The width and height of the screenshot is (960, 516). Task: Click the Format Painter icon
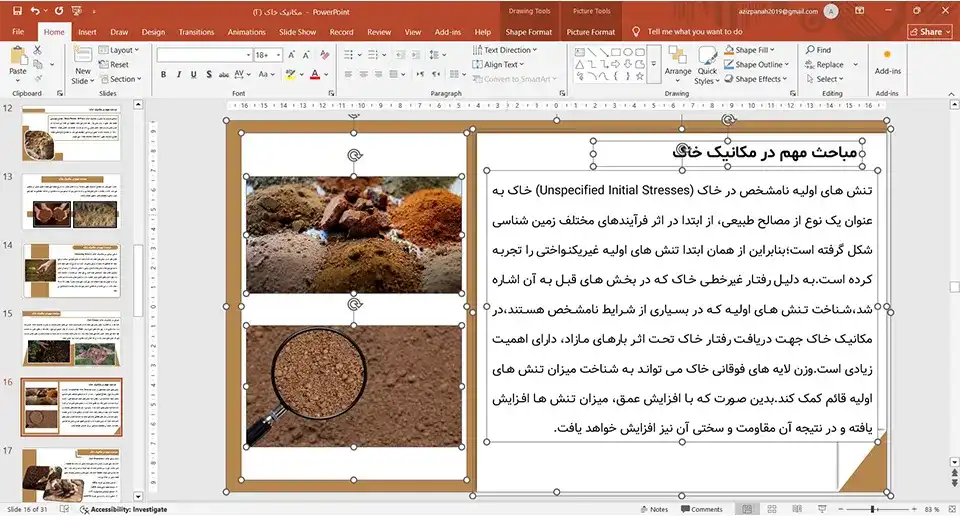click(x=38, y=78)
